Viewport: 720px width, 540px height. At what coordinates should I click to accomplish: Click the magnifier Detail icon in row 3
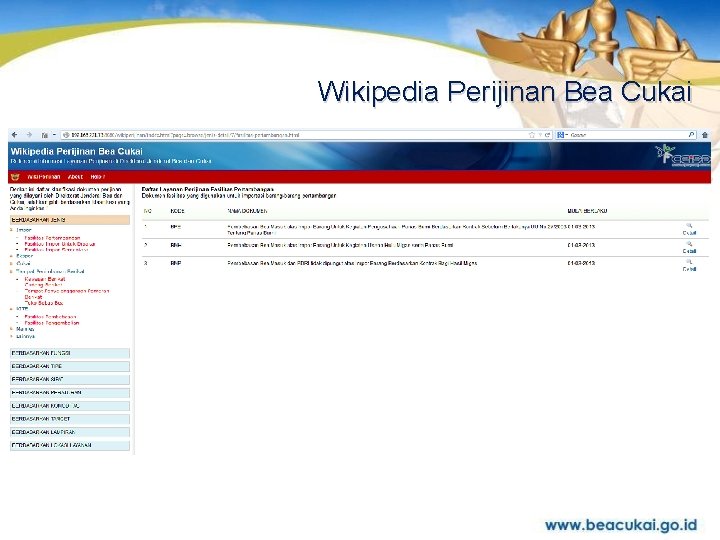689,262
